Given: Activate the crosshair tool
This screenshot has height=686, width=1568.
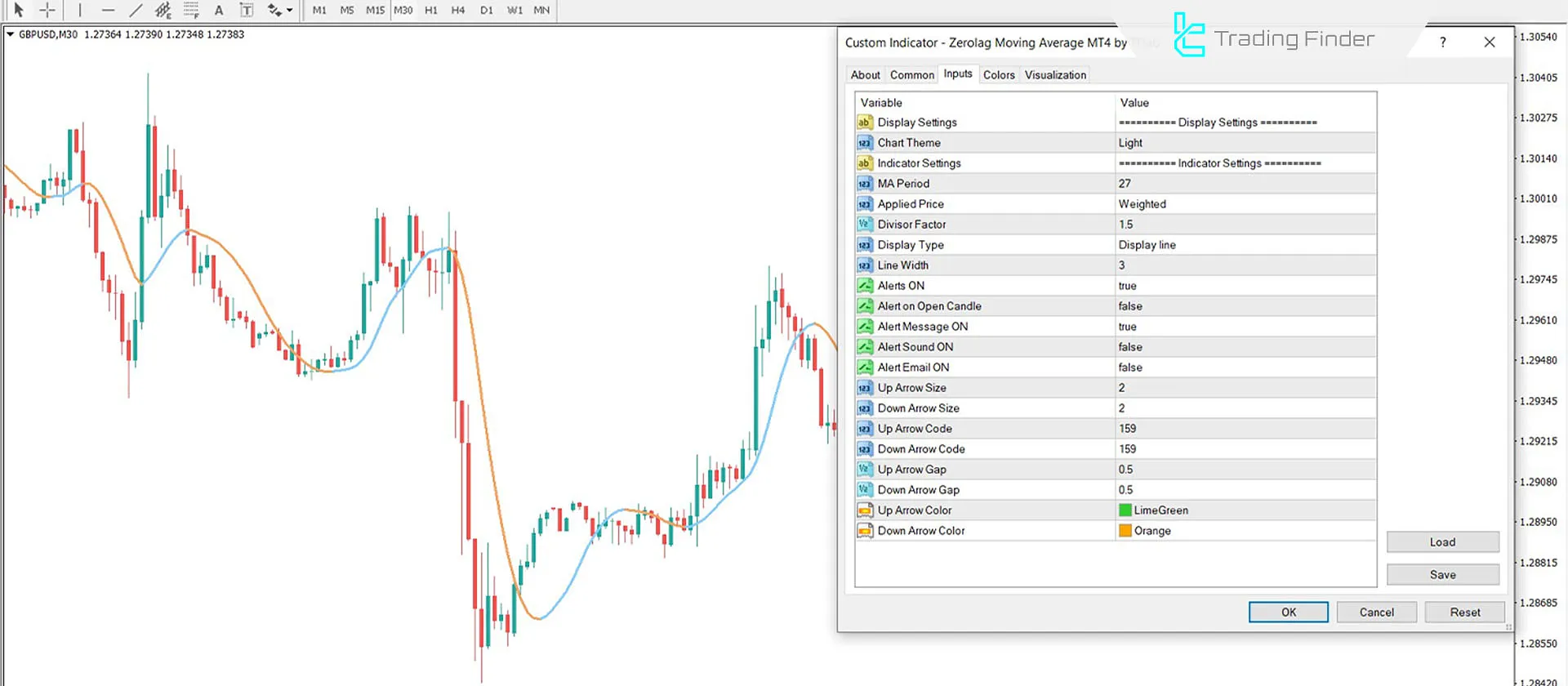Looking at the screenshot, I should pos(47,11).
